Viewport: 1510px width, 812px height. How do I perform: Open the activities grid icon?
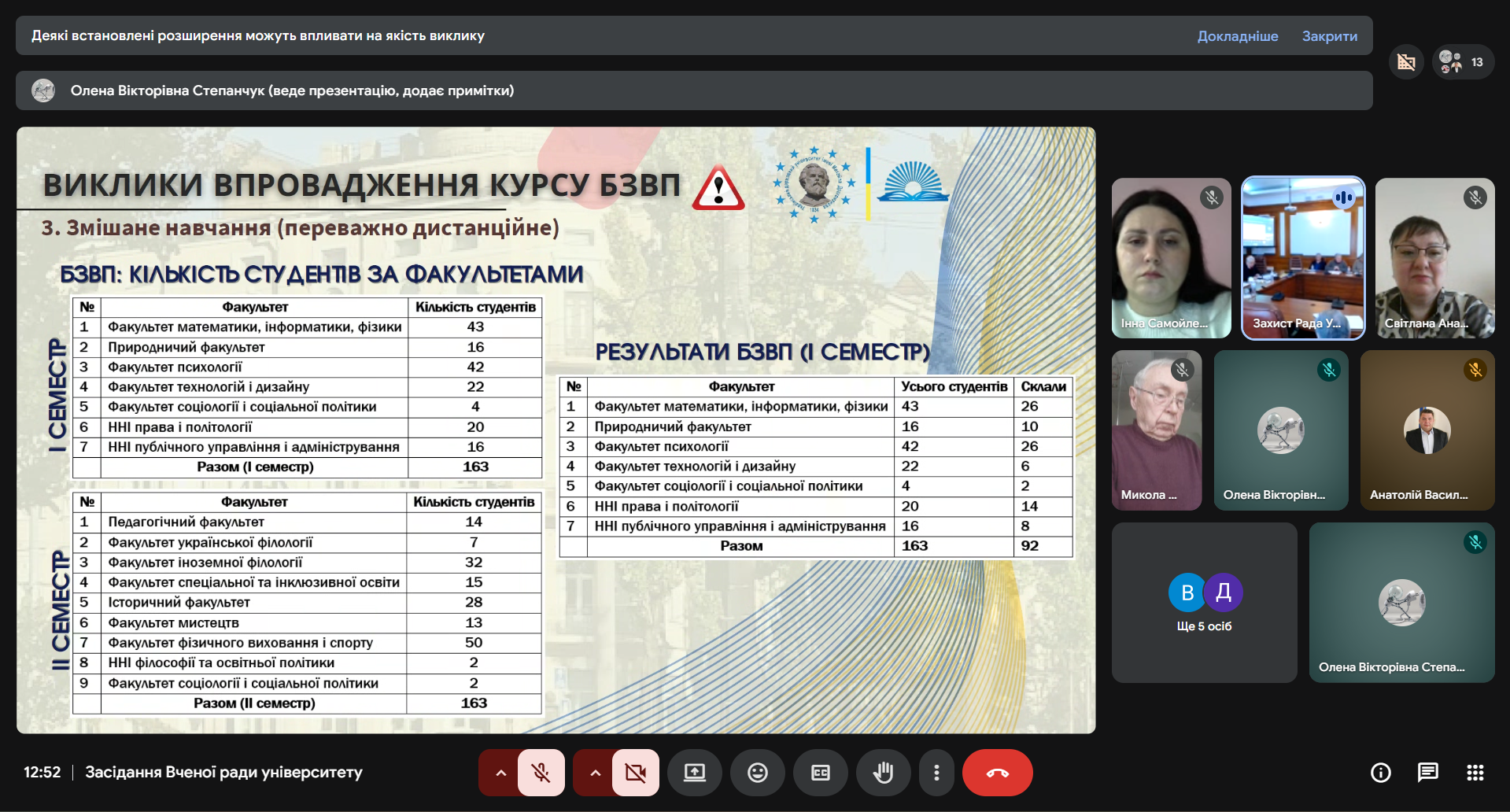(x=1475, y=772)
